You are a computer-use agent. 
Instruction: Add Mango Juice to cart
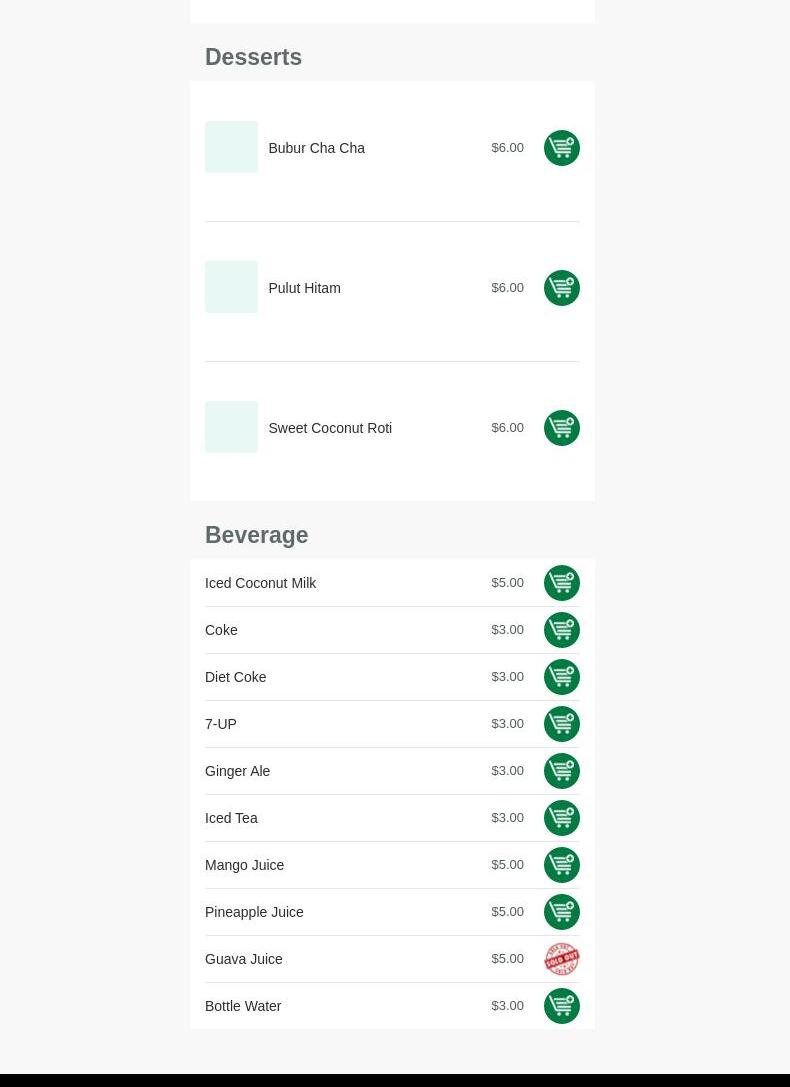[561, 865]
